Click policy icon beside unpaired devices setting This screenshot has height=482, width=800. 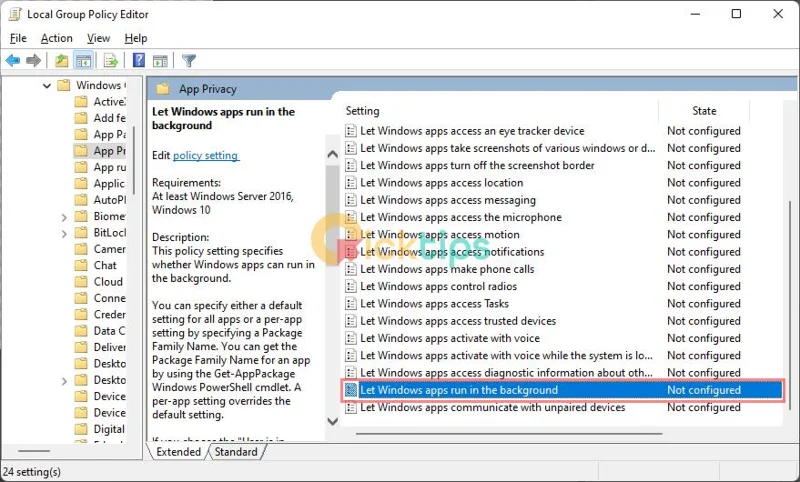pos(351,408)
